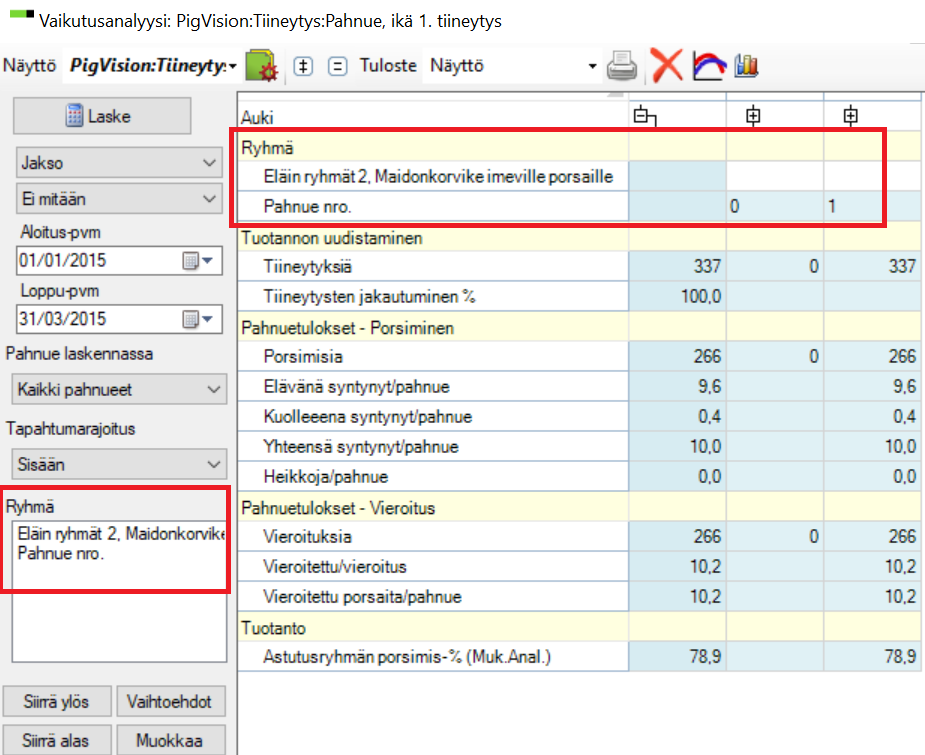Open the Sisään event restriction dropdown
The image size is (925, 755).
tap(119, 464)
